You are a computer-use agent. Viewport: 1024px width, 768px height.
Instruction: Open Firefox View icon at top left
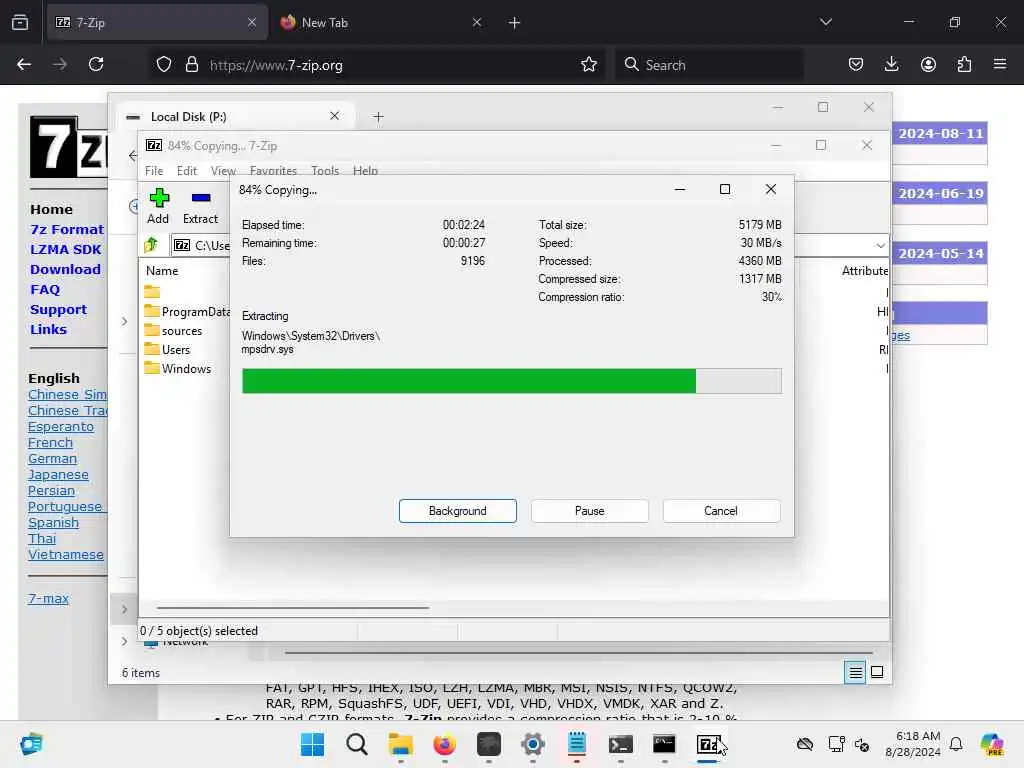tap(20, 22)
